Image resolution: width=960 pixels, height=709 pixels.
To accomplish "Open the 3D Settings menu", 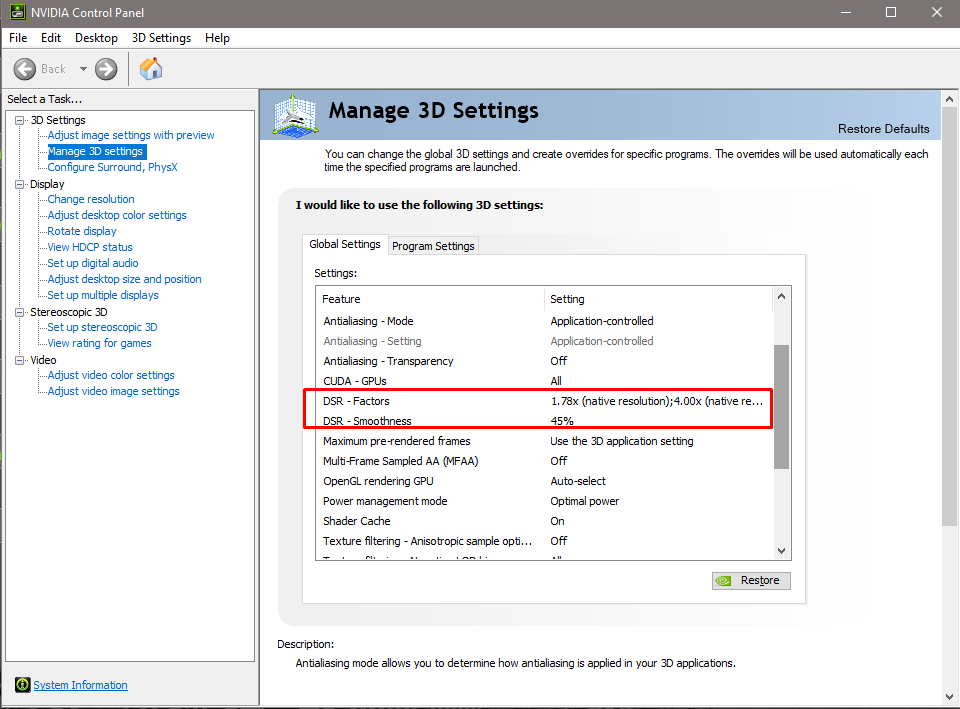I will click(x=161, y=38).
